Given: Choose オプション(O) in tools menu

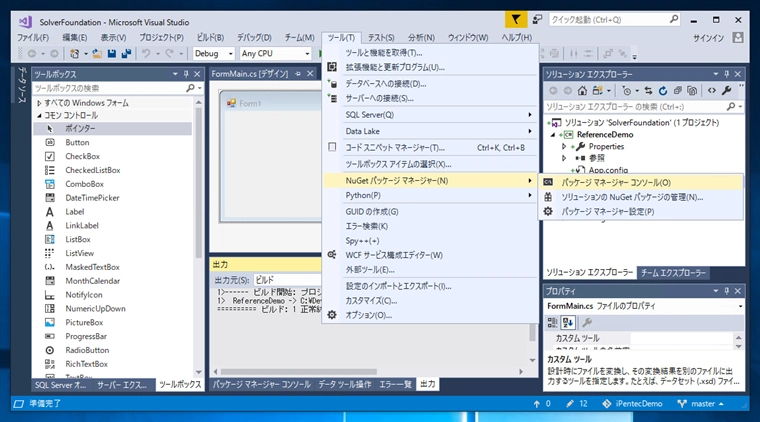Looking at the screenshot, I should [430, 315].
